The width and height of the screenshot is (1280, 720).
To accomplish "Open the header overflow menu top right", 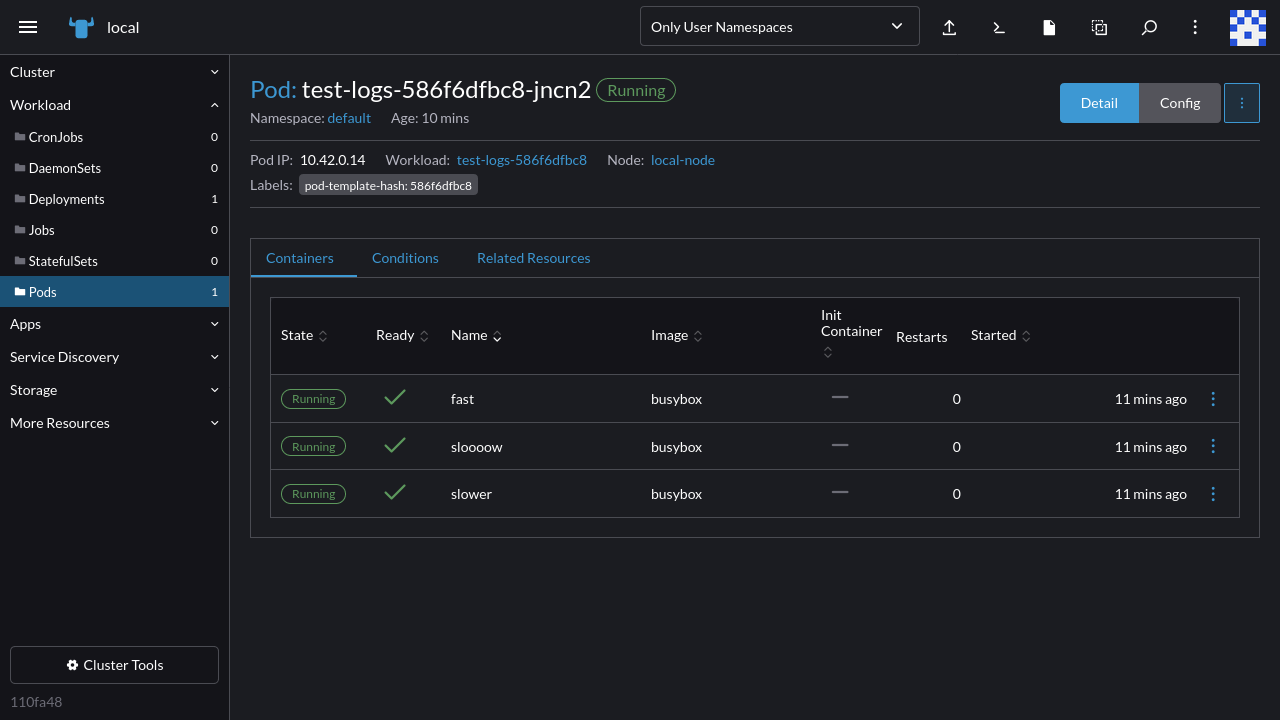I will 1195,27.
